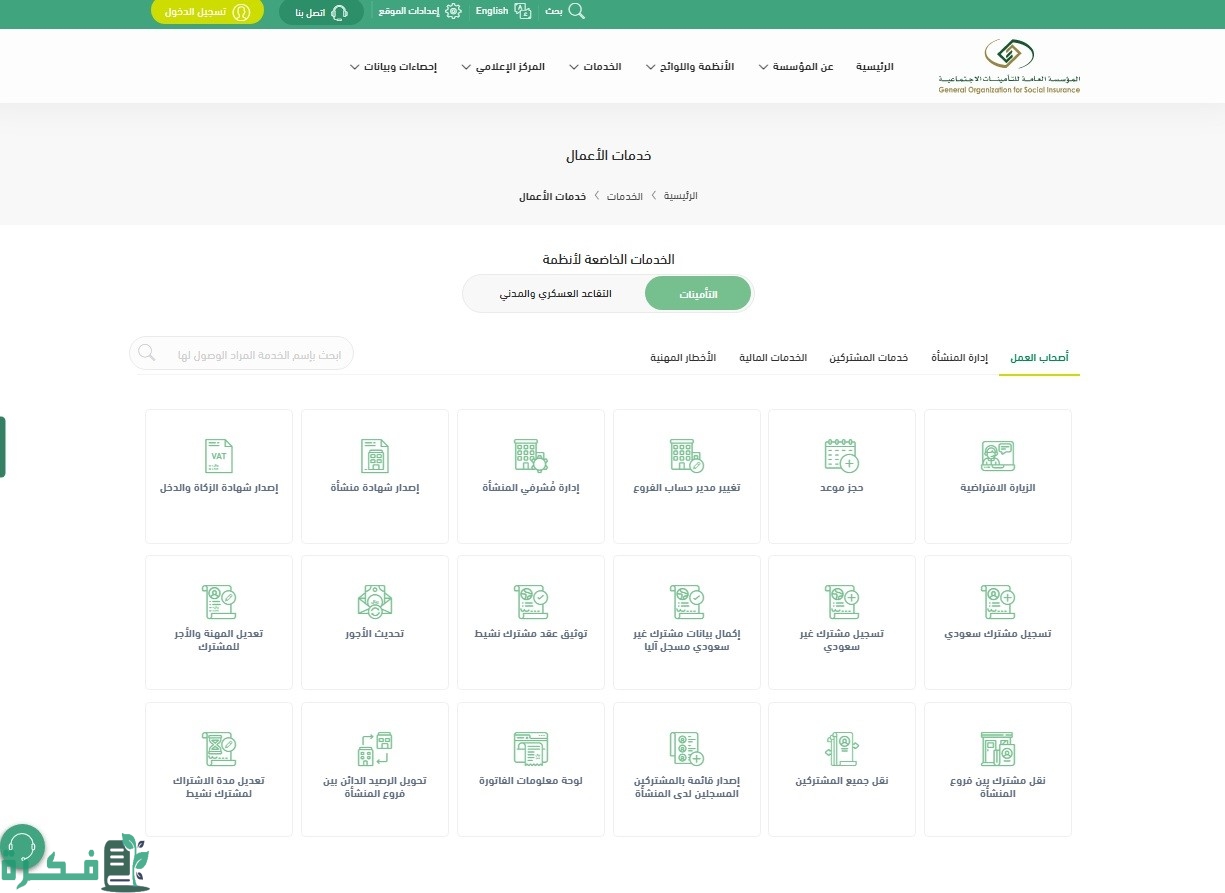
Task: Click the service name search field
Action: (x=250, y=354)
